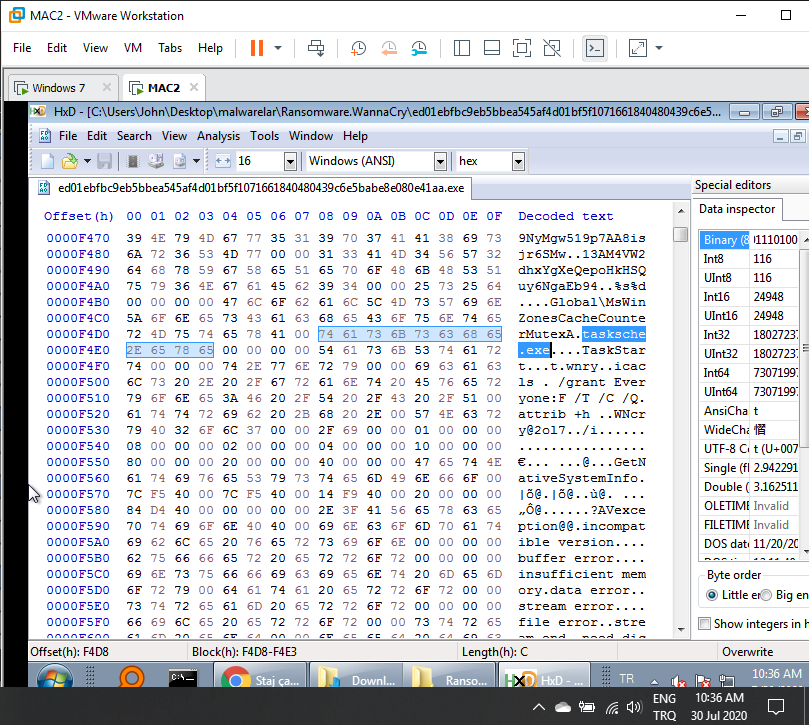809x725 pixels.
Task: Click the host volume speaker icon
Action: click(x=634, y=707)
